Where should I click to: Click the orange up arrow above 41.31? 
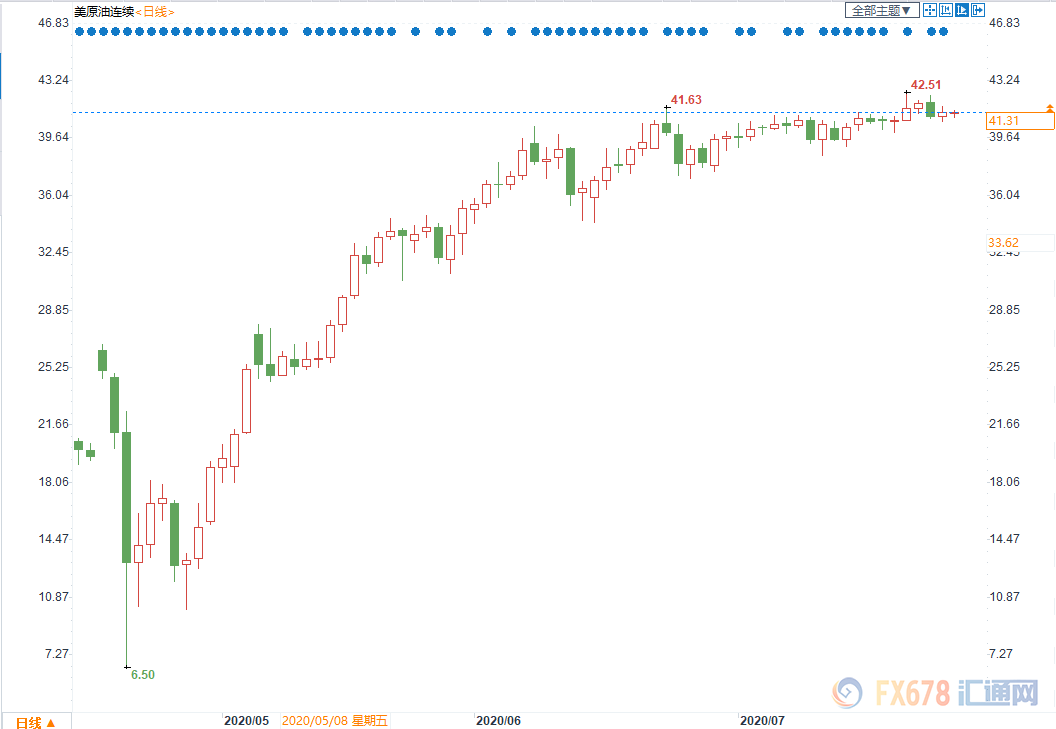click(x=1049, y=106)
